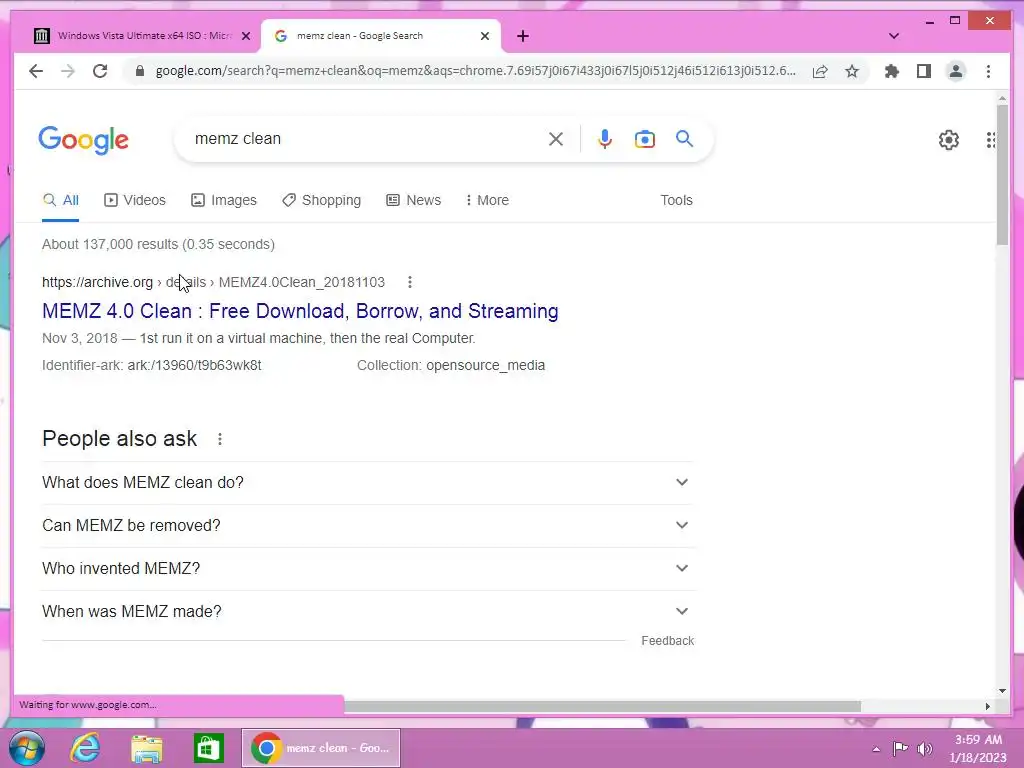Bookmark this page with the star

[852, 71]
